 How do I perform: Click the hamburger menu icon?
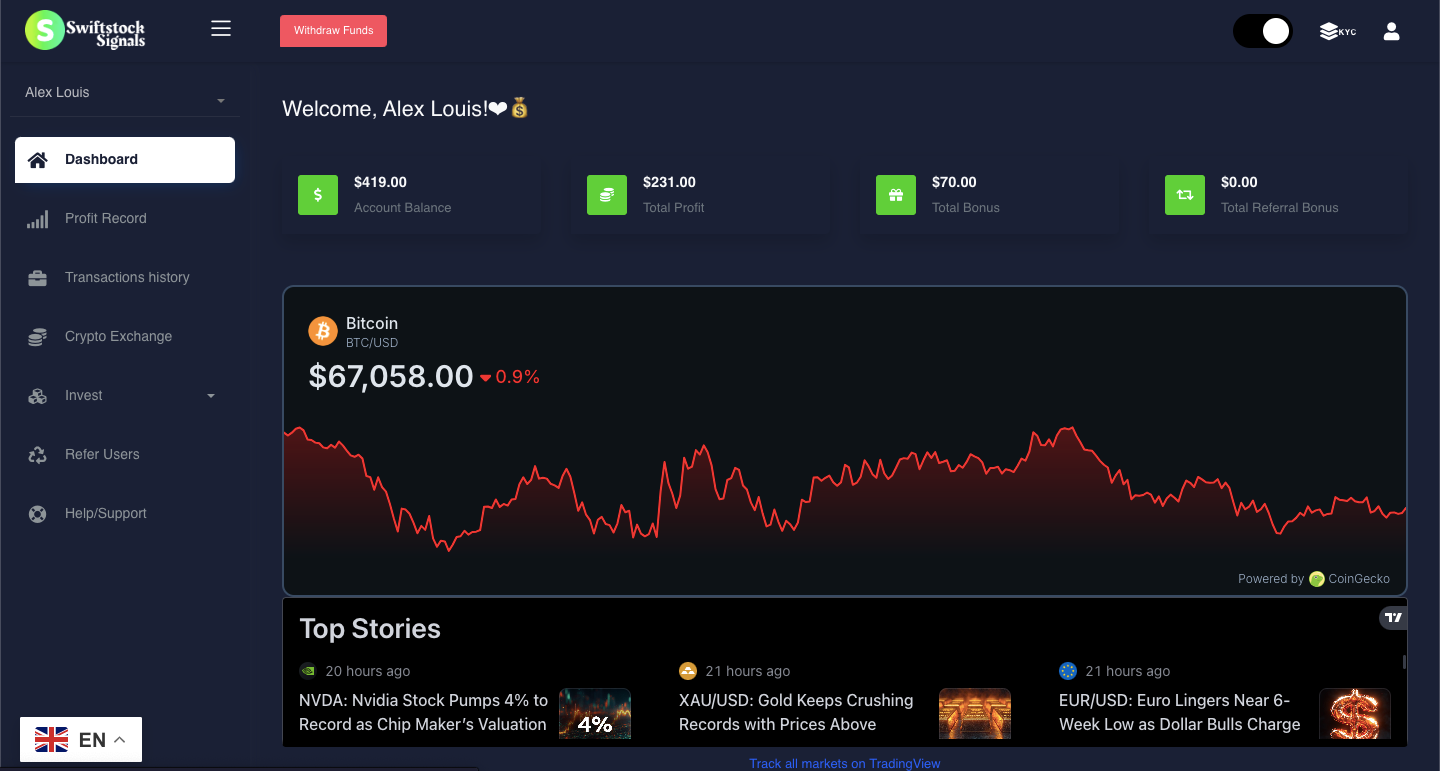point(221,29)
